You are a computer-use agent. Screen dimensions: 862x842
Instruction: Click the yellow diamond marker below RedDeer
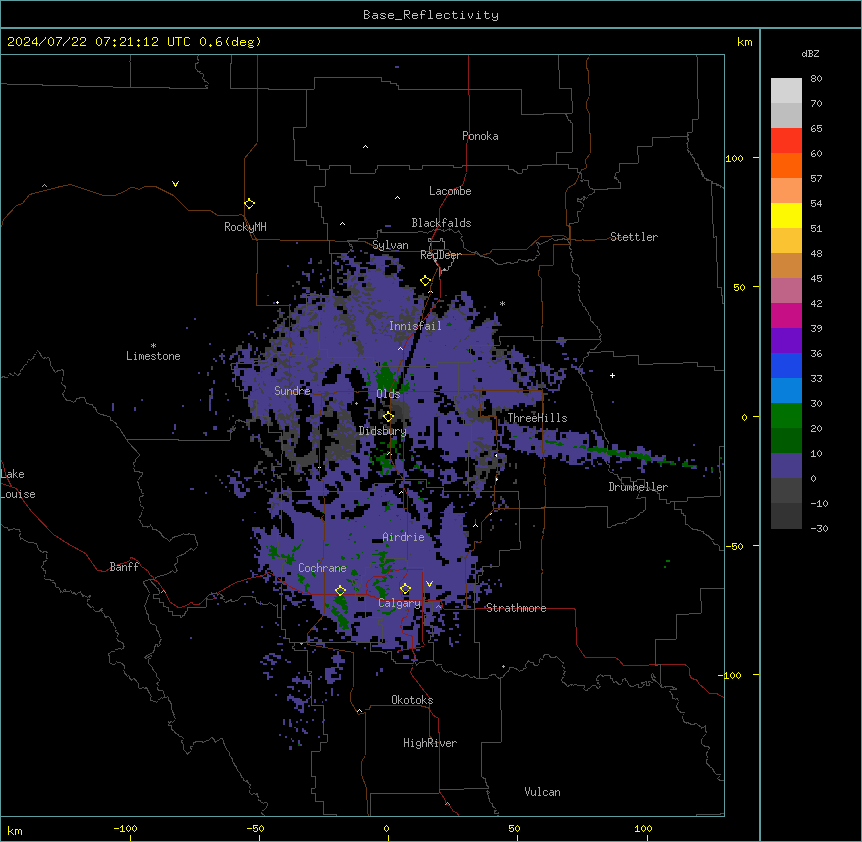click(426, 281)
